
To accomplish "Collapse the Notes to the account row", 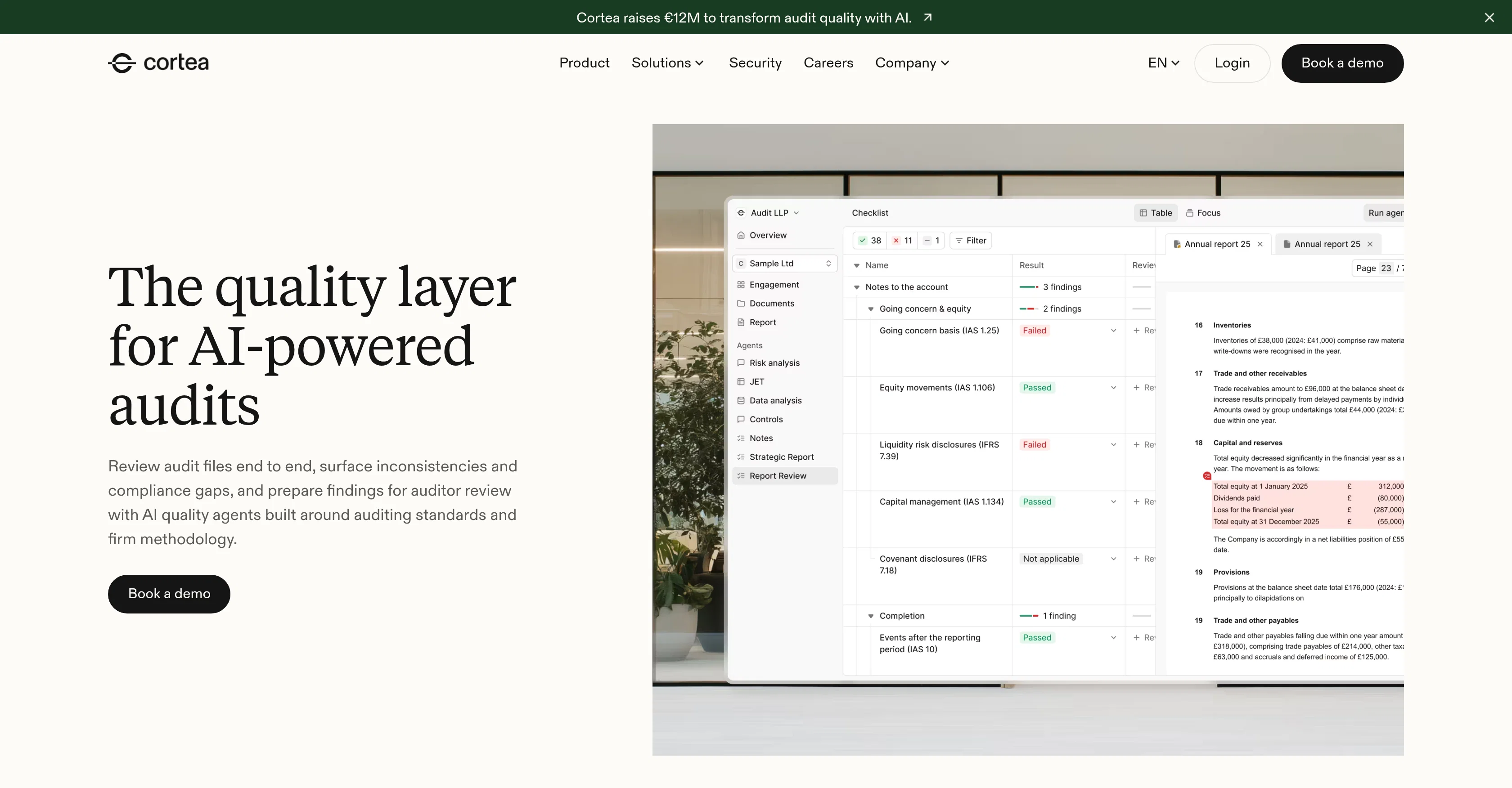I will pos(856,287).
